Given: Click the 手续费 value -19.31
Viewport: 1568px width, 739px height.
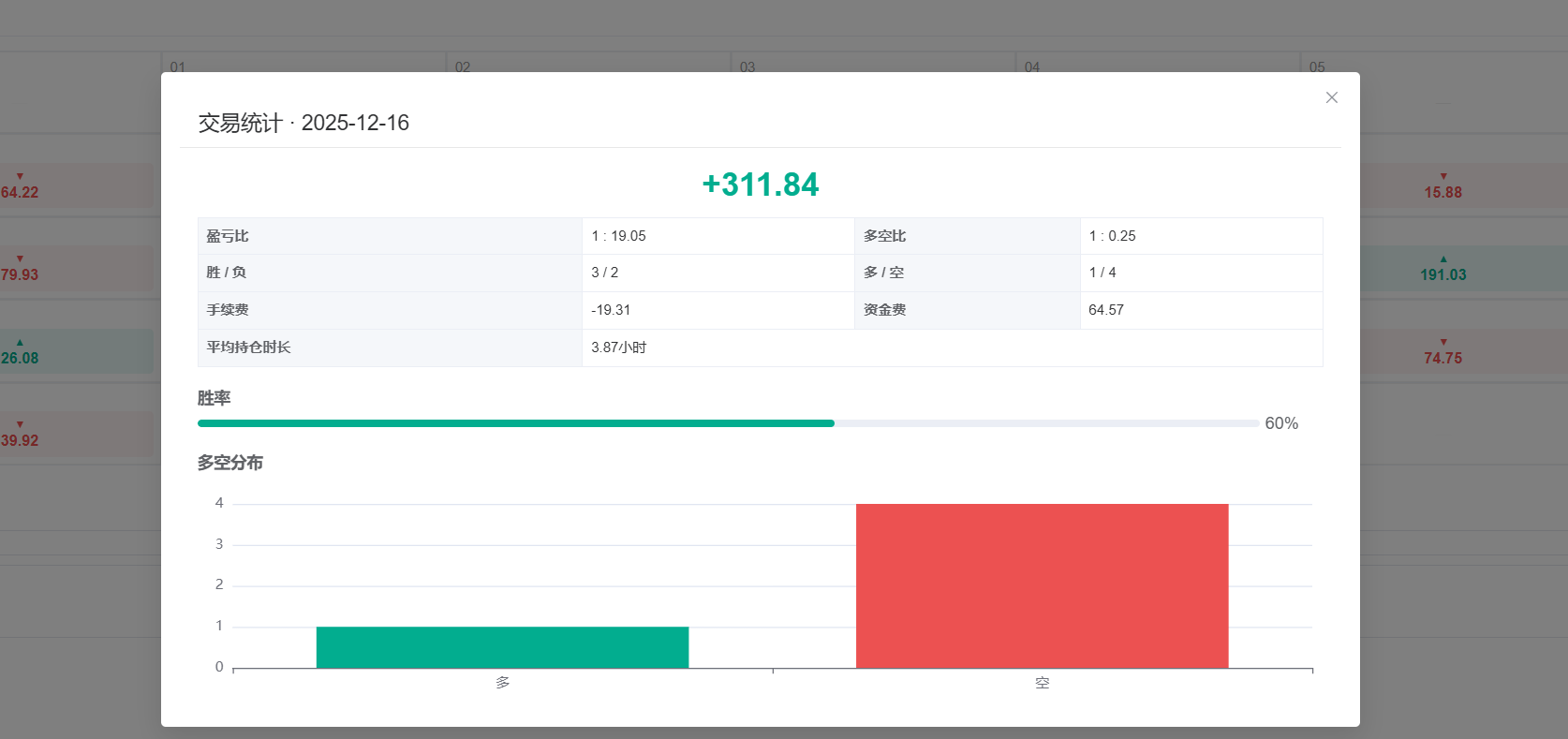Looking at the screenshot, I should point(611,310).
